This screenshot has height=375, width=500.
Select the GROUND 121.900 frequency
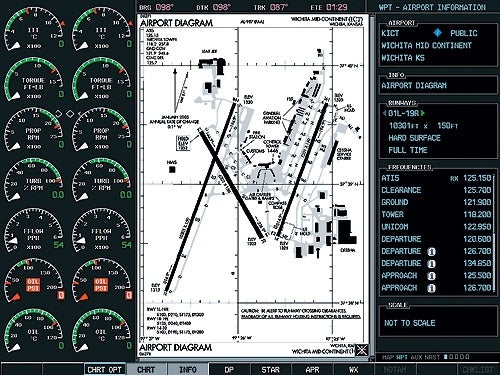coord(436,202)
